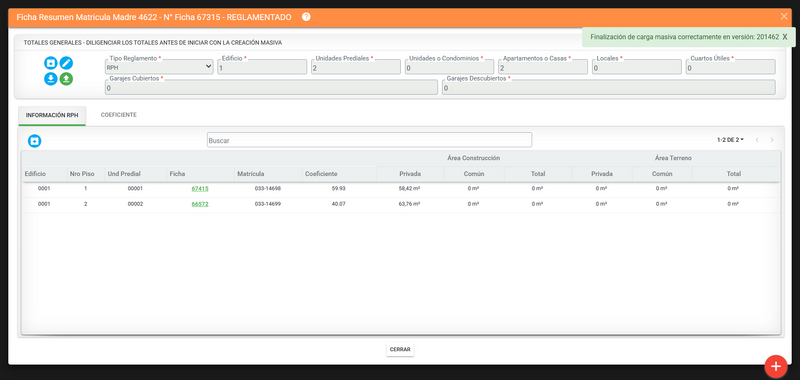The height and width of the screenshot is (380, 800).
Task: Click the Locales field
Action: click(x=637, y=67)
